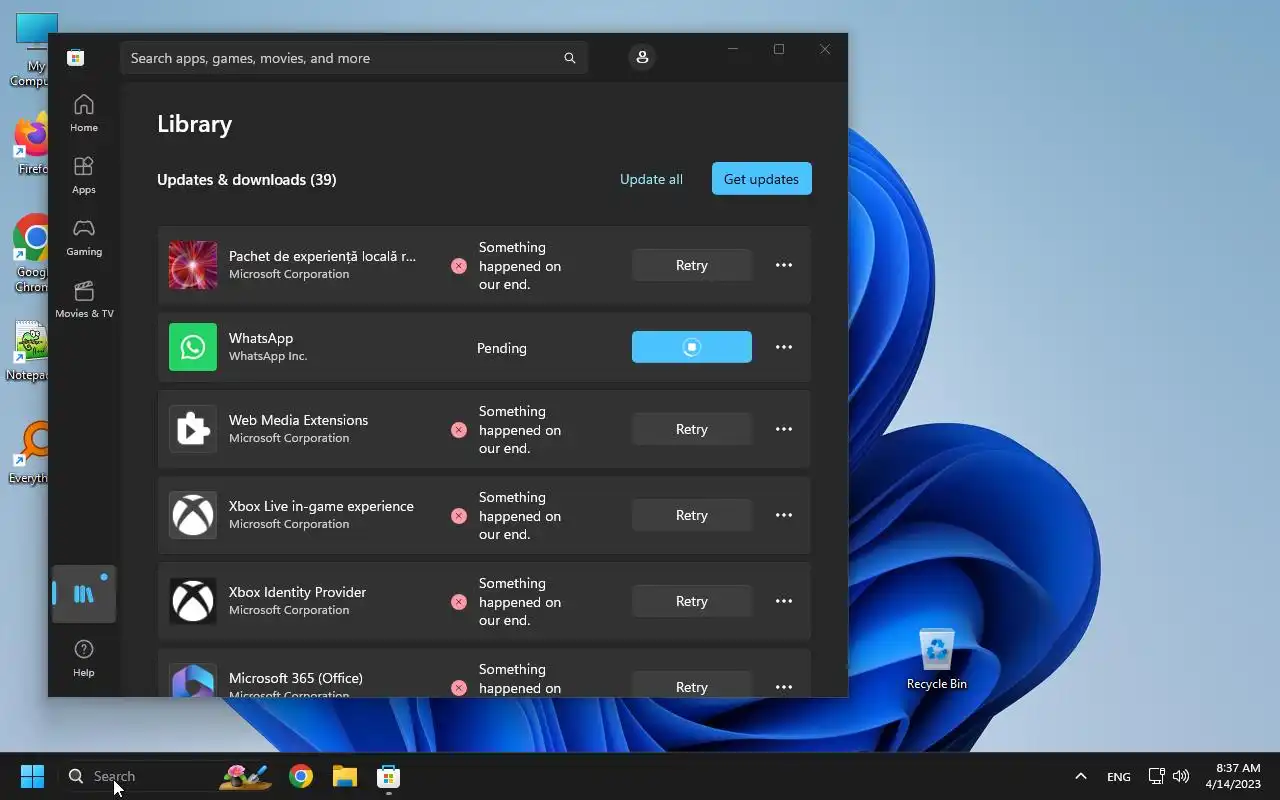Click the speaker volume tray icon
The width and height of the screenshot is (1280, 800).
click(x=1181, y=776)
